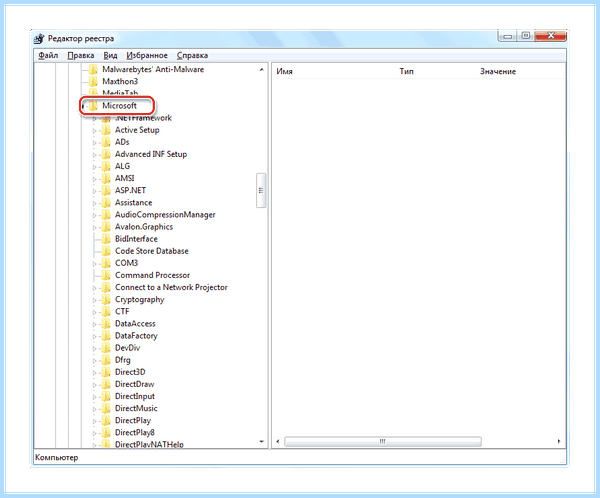Image resolution: width=600 pixels, height=498 pixels.
Task: Expand the DirectMusic key
Action: (95, 409)
